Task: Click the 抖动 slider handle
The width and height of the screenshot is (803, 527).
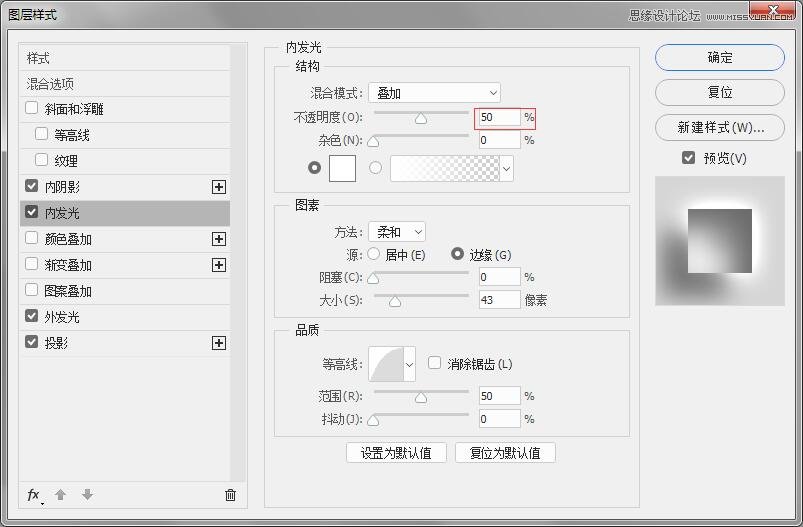Action: (373, 420)
